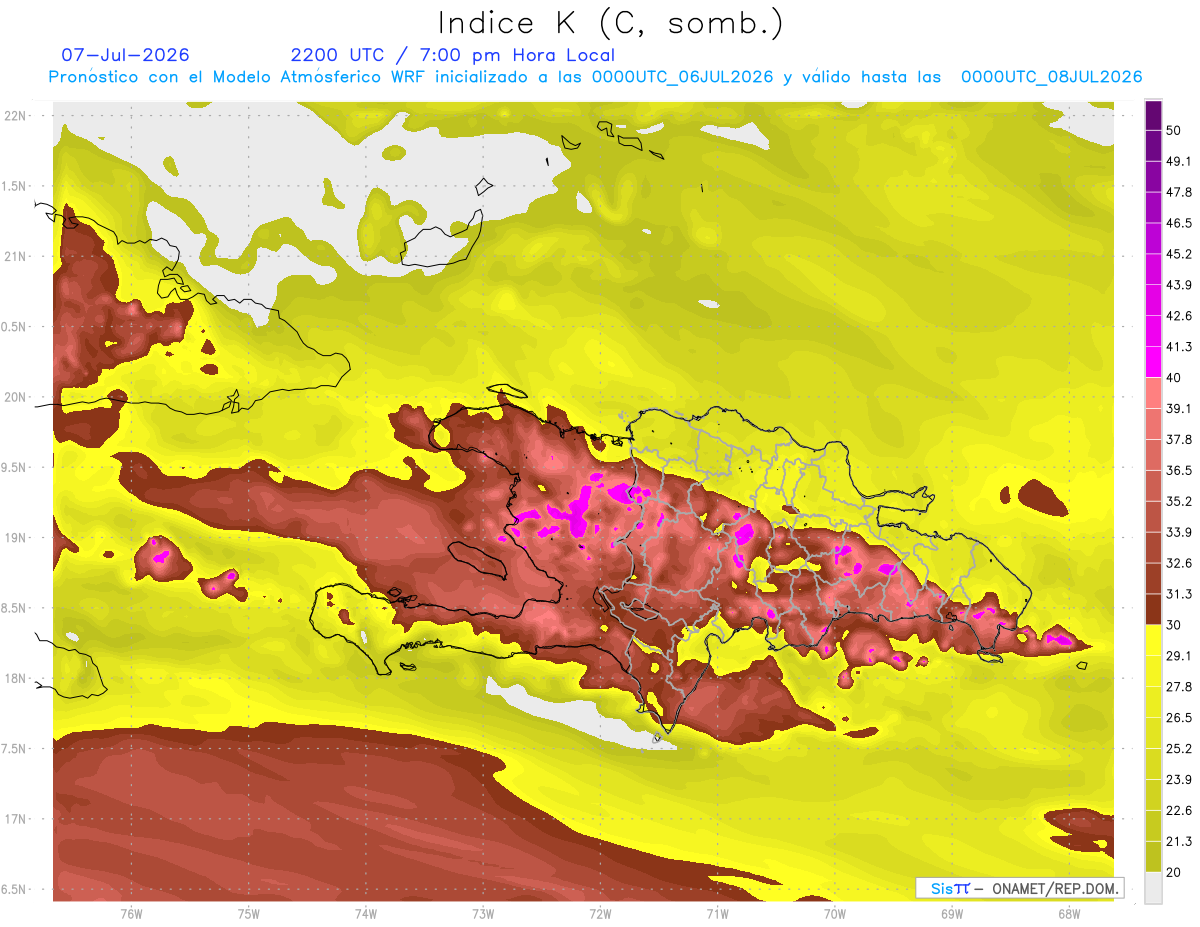Click the "7.5N" latitude label
This screenshot has height=927, width=1200.
15,749
